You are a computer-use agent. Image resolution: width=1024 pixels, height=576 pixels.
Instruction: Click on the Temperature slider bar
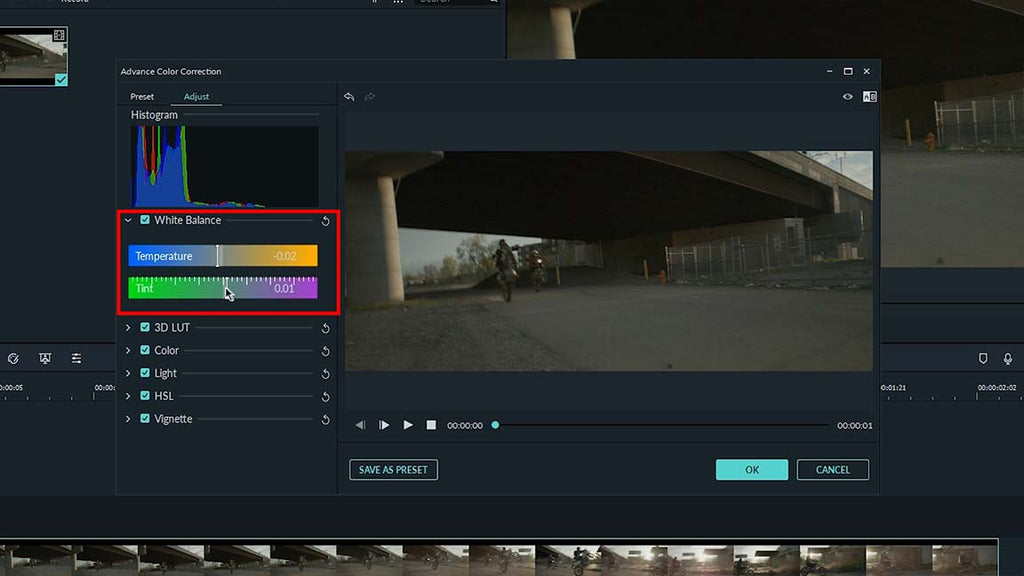[222, 256]
